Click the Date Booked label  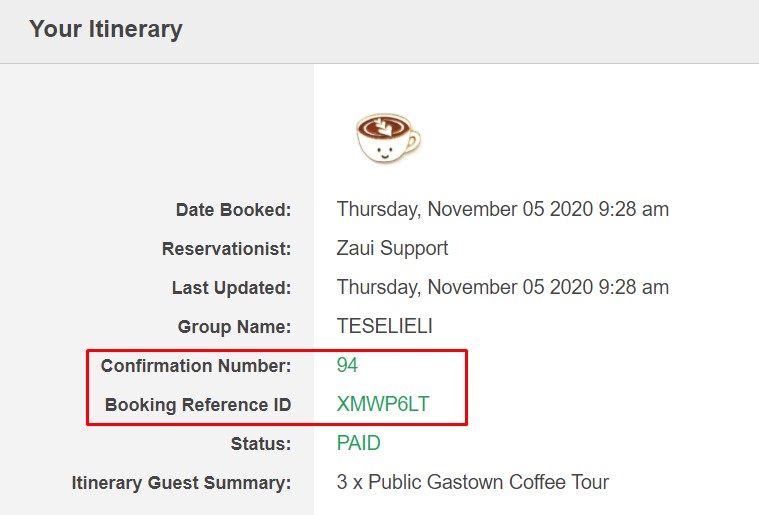coord(233,210)
